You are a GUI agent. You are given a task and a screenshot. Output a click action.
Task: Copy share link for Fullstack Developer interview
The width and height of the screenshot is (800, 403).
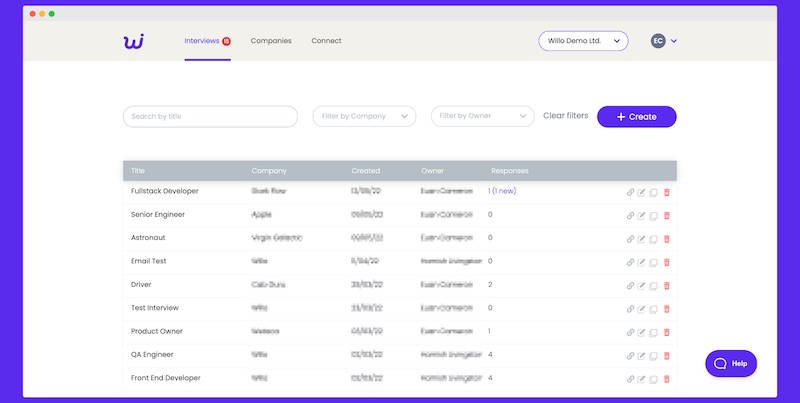click(x=630, y=192)
